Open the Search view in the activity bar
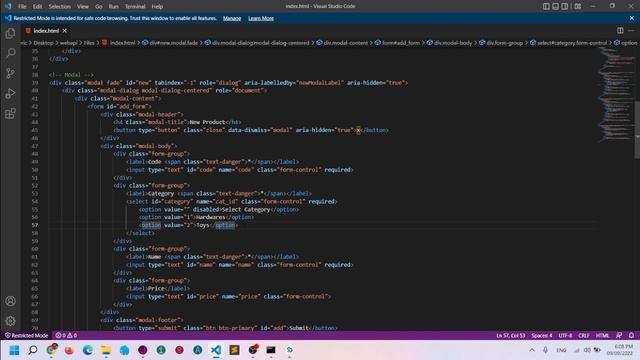This screenshot has height=360, width=640. click(x=11, y=53)
